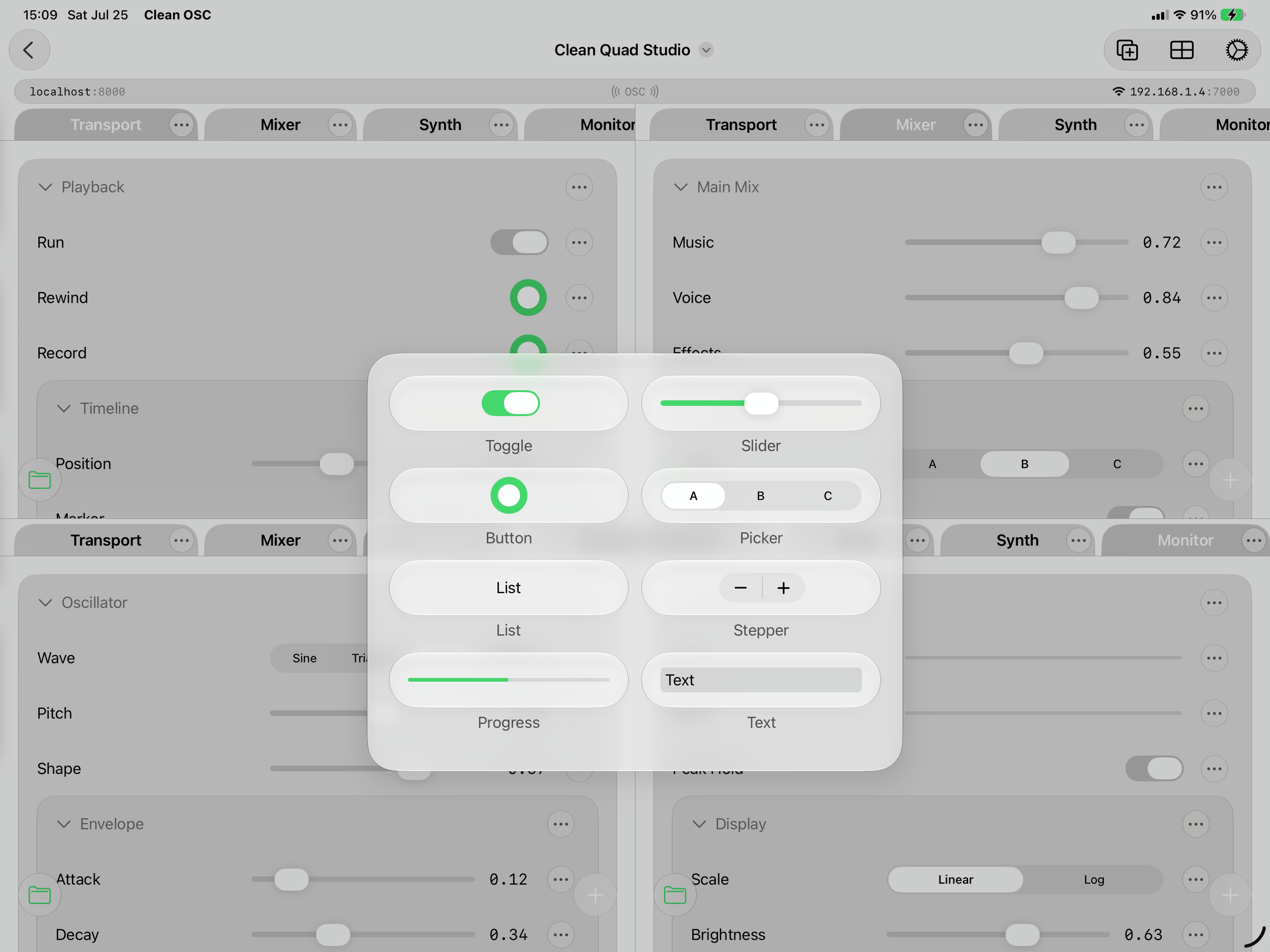Open more options for the Music row
Screen dimensions: 1270x952
[x=1214, y=242]
